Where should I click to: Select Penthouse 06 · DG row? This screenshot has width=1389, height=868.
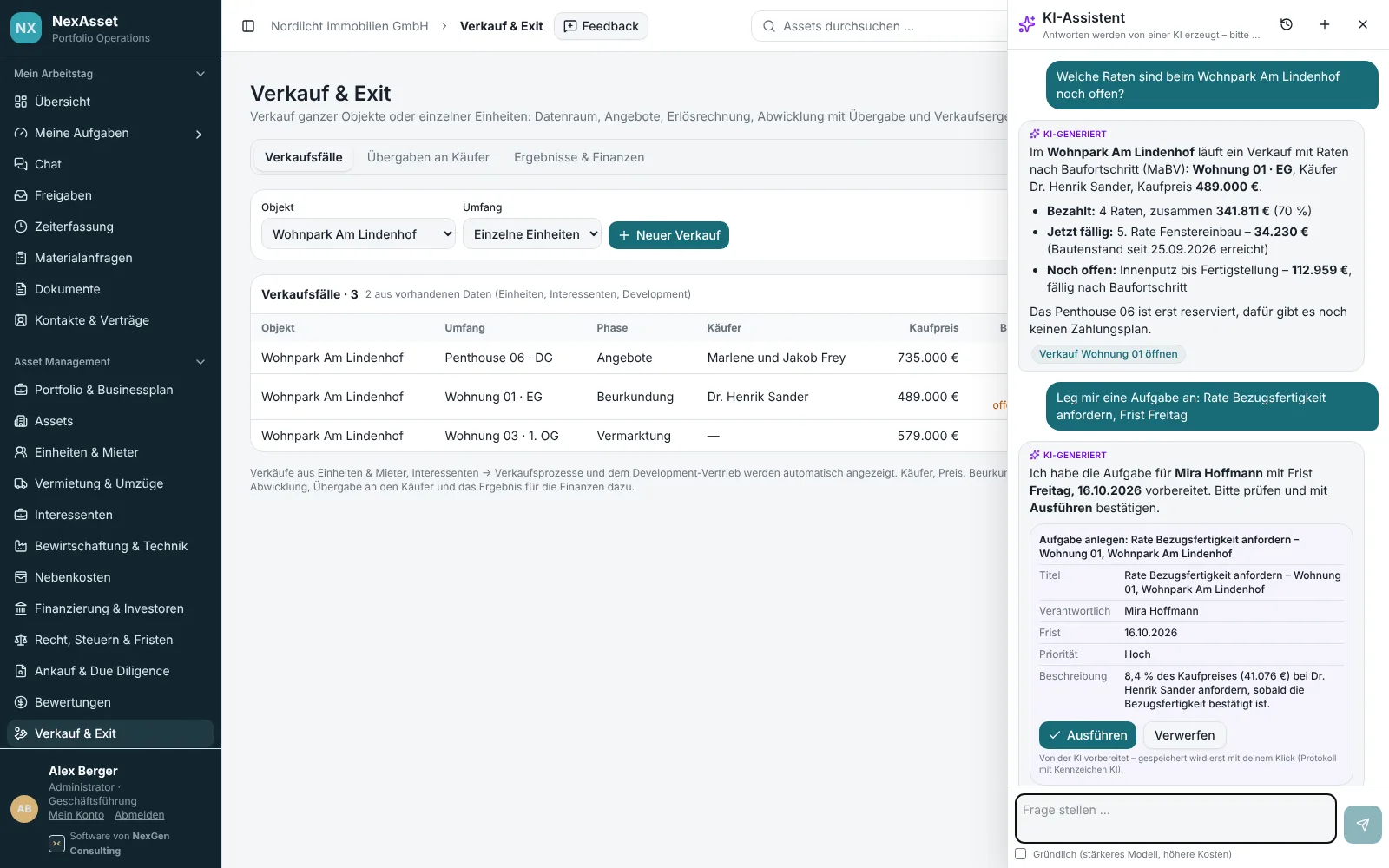pos(629,358)
